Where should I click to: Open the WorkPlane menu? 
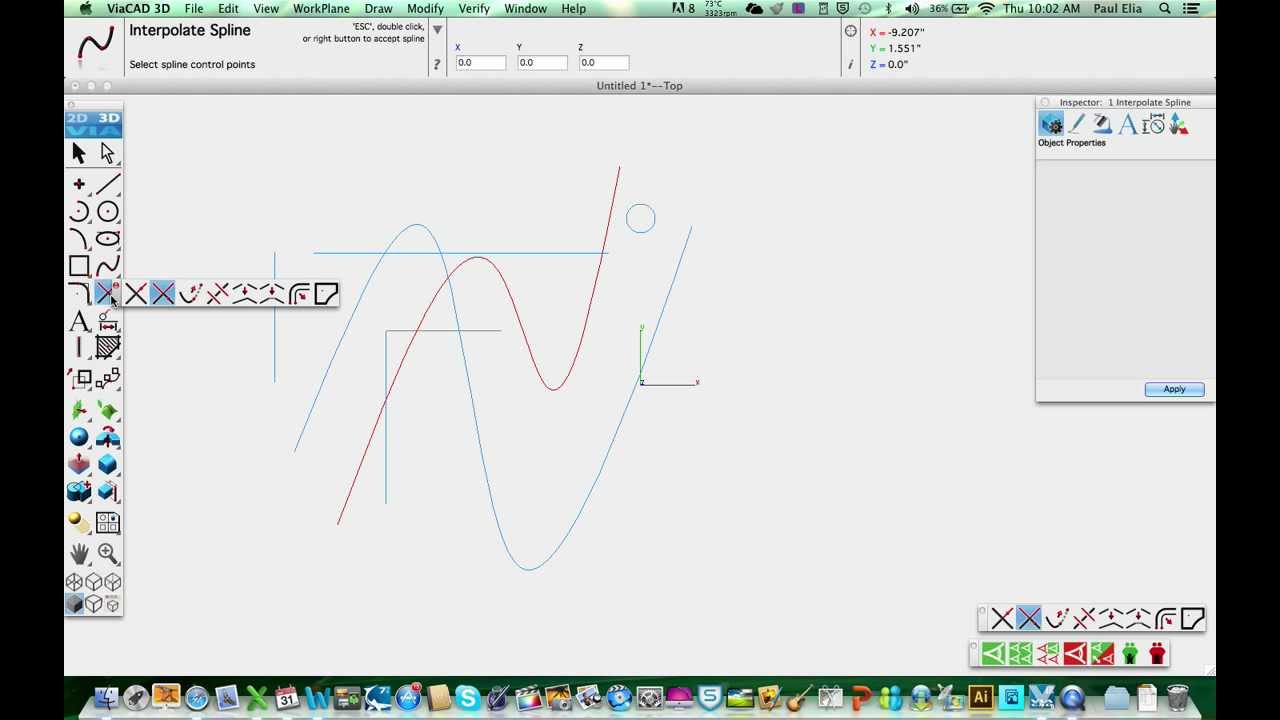tap(321, 8)
